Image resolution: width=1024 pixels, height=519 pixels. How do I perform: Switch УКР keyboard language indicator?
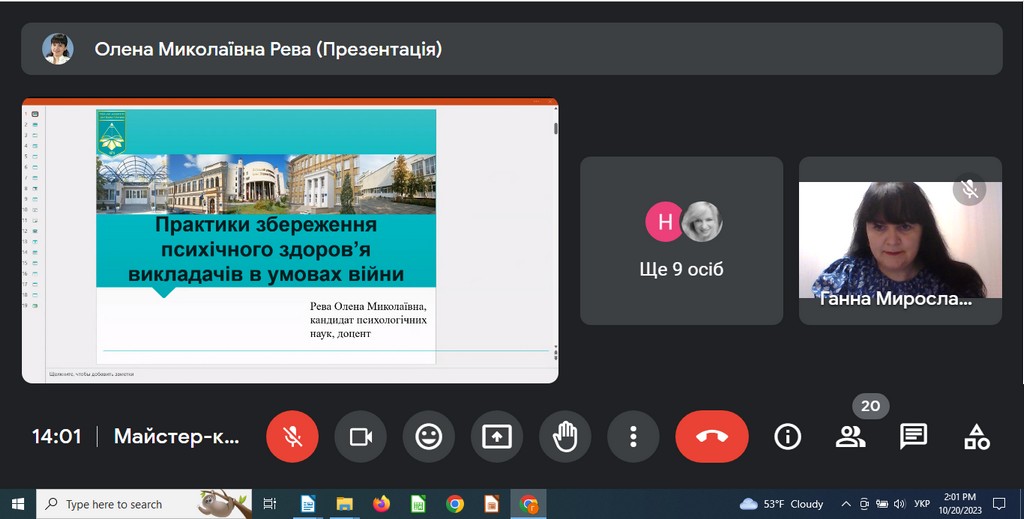click(922, 504)
